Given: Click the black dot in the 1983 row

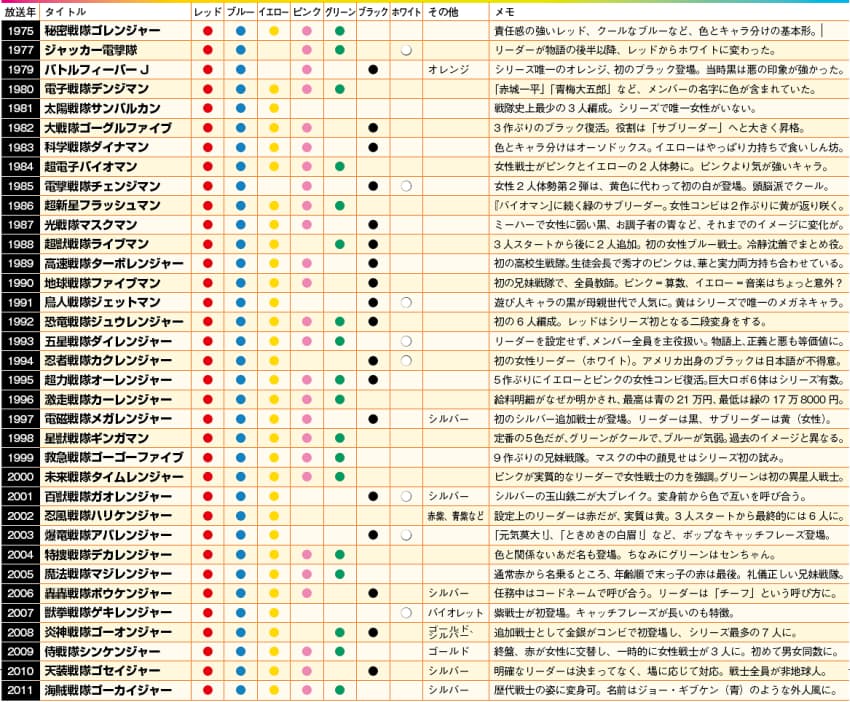Looking at the screenshot, I should pyautogui.click(x=373, y=147).
